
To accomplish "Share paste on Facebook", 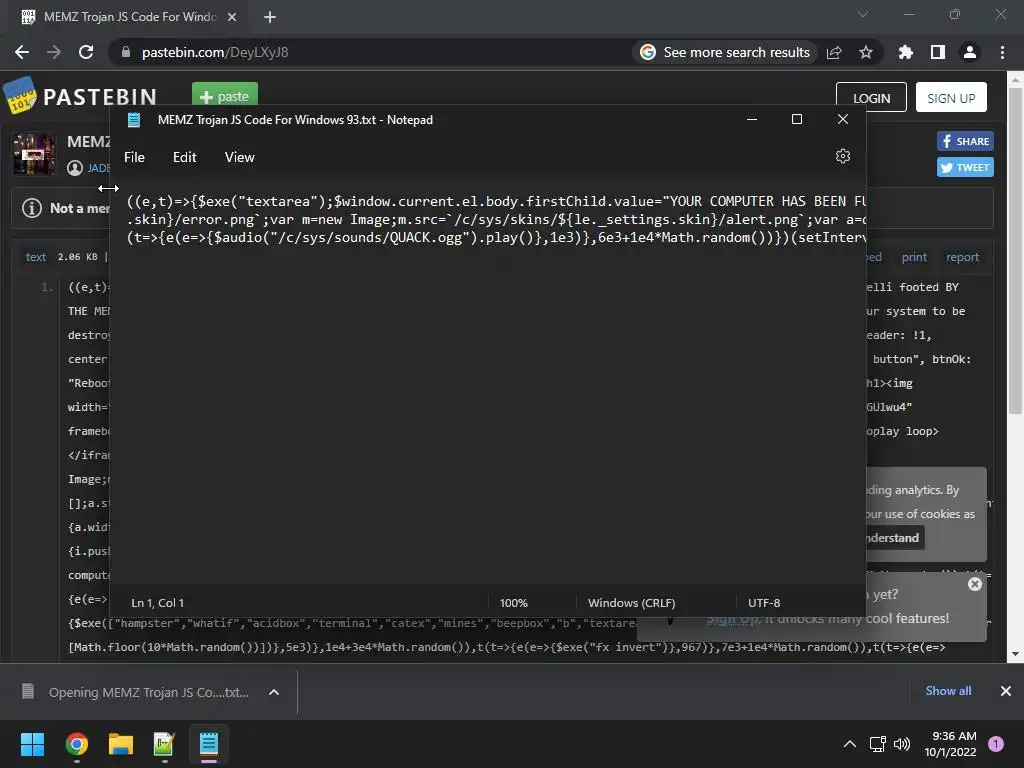I will (965, 141).
